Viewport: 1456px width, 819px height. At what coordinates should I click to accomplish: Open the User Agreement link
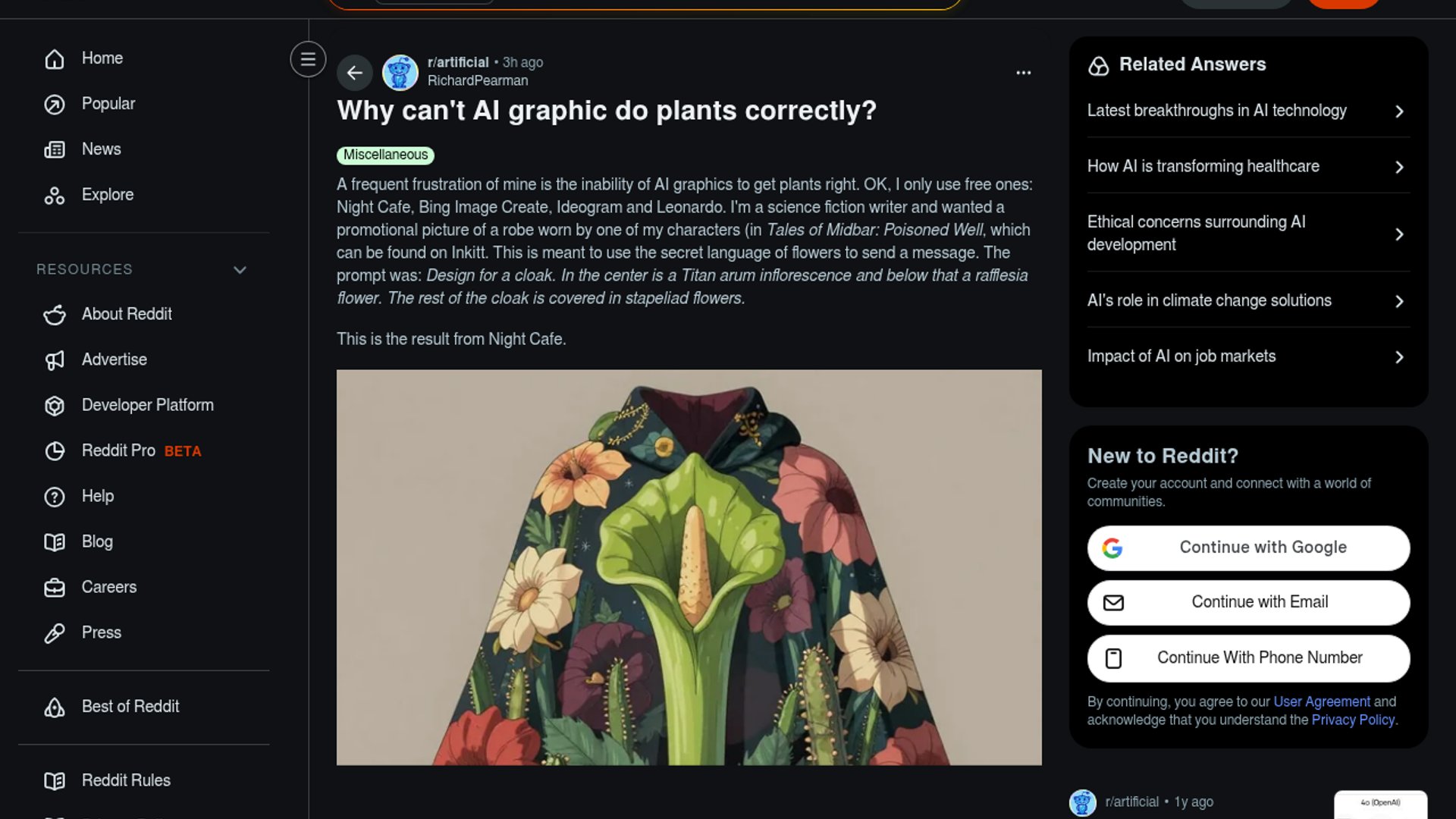(1321, 701)
